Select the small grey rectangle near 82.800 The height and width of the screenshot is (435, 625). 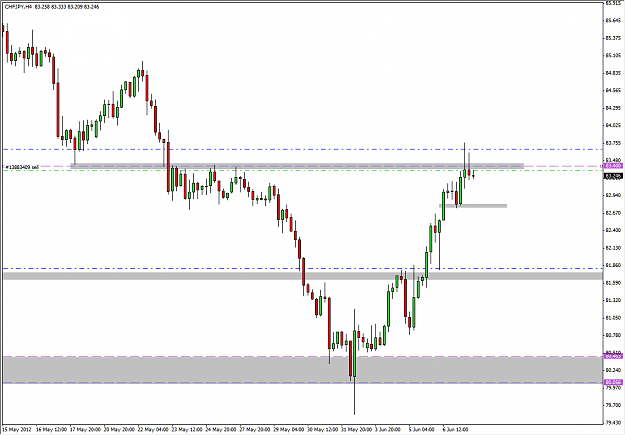tap(473, 206)
